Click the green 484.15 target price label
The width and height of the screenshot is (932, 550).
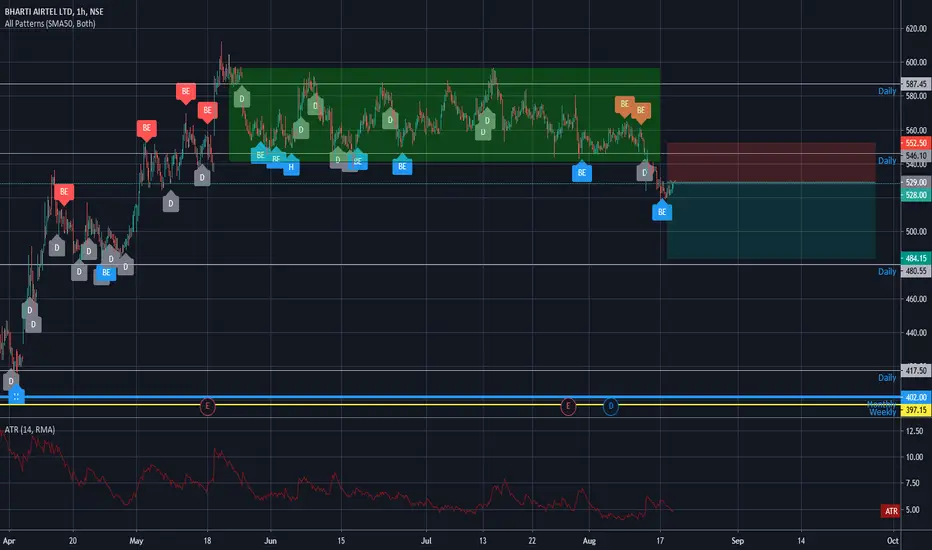point(916,258)
